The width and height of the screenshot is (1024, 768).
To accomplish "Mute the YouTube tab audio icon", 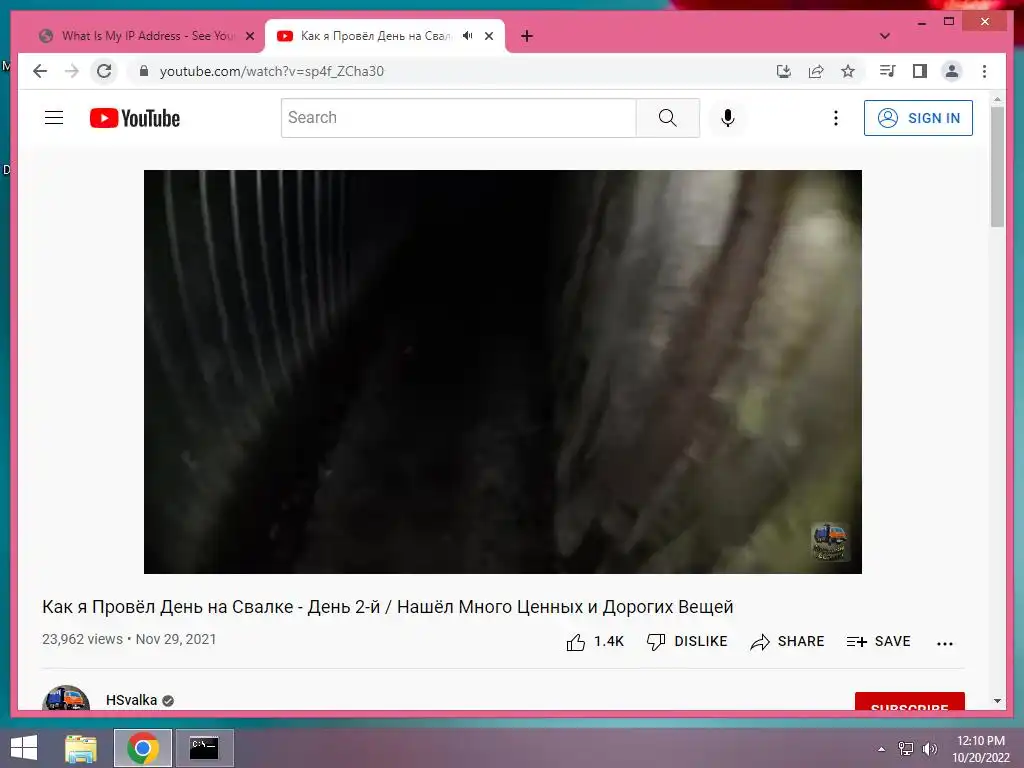I will [468, 36].
